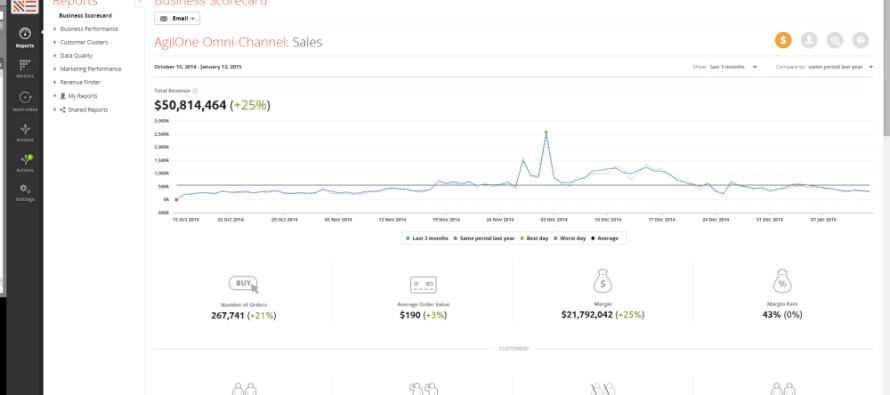
Task: Open the Settings gears icon
Action: (24, 192)
